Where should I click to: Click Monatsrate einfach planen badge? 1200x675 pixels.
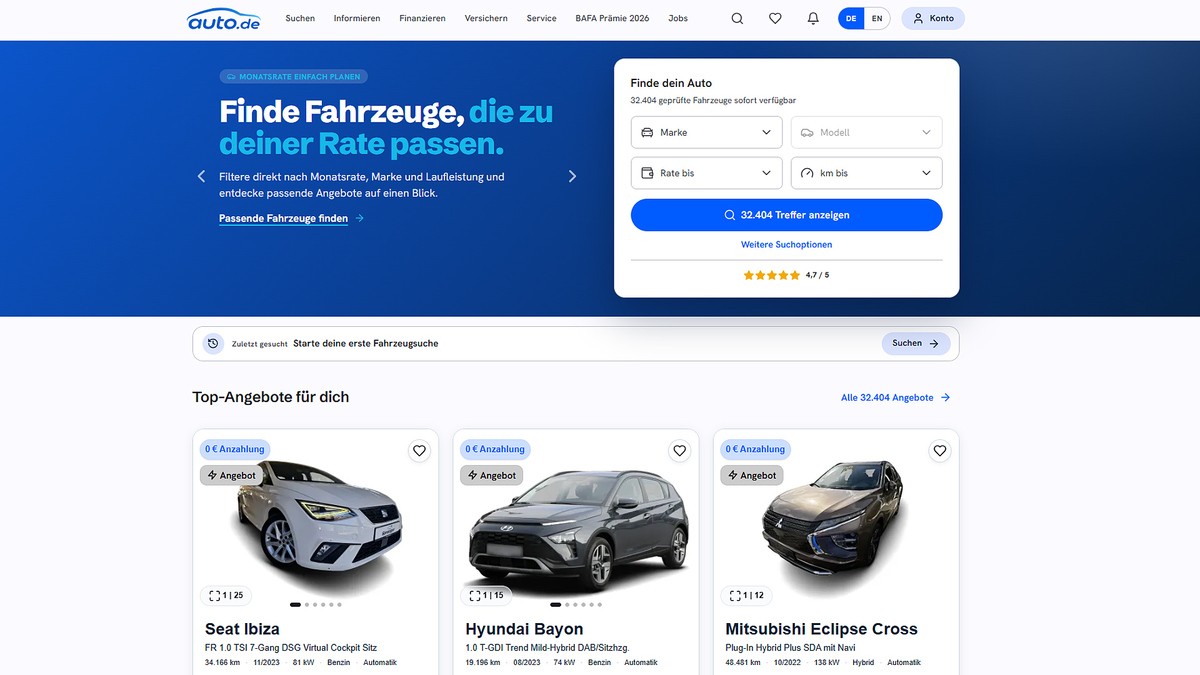click(294, 76)
